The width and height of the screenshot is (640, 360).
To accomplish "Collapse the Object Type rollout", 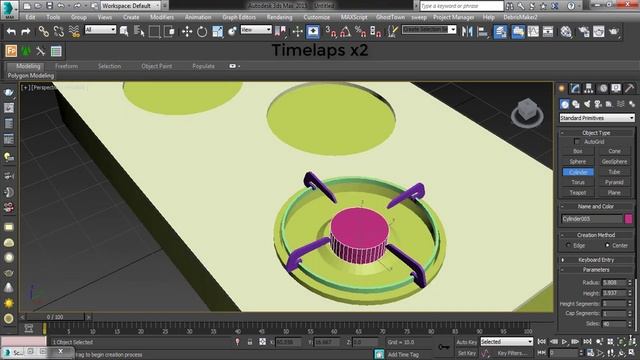I will (x=596, y=133).
